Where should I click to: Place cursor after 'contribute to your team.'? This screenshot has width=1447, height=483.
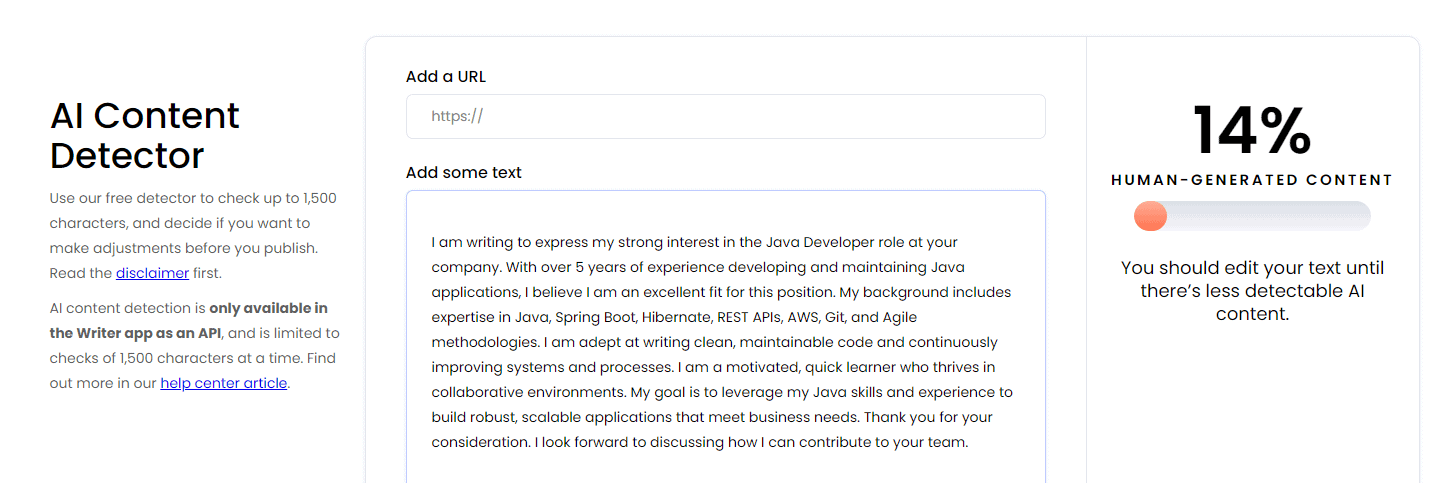coord(970,443)
